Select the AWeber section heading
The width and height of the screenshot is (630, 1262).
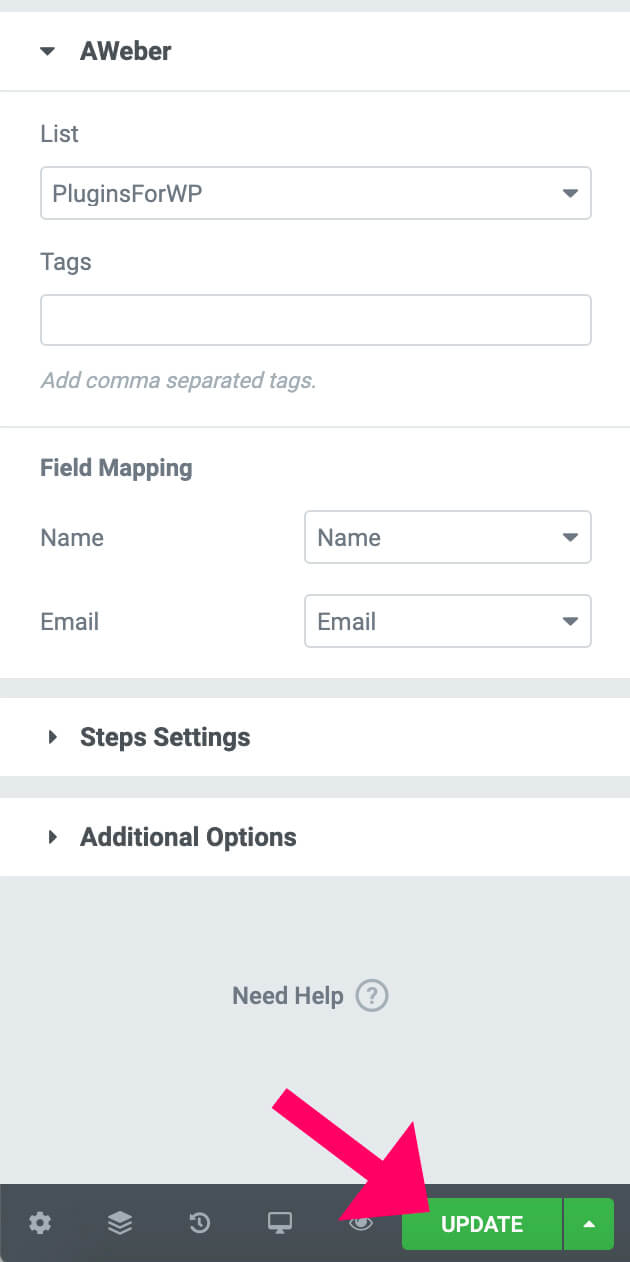pyautogui.click(x=125, y=51)
